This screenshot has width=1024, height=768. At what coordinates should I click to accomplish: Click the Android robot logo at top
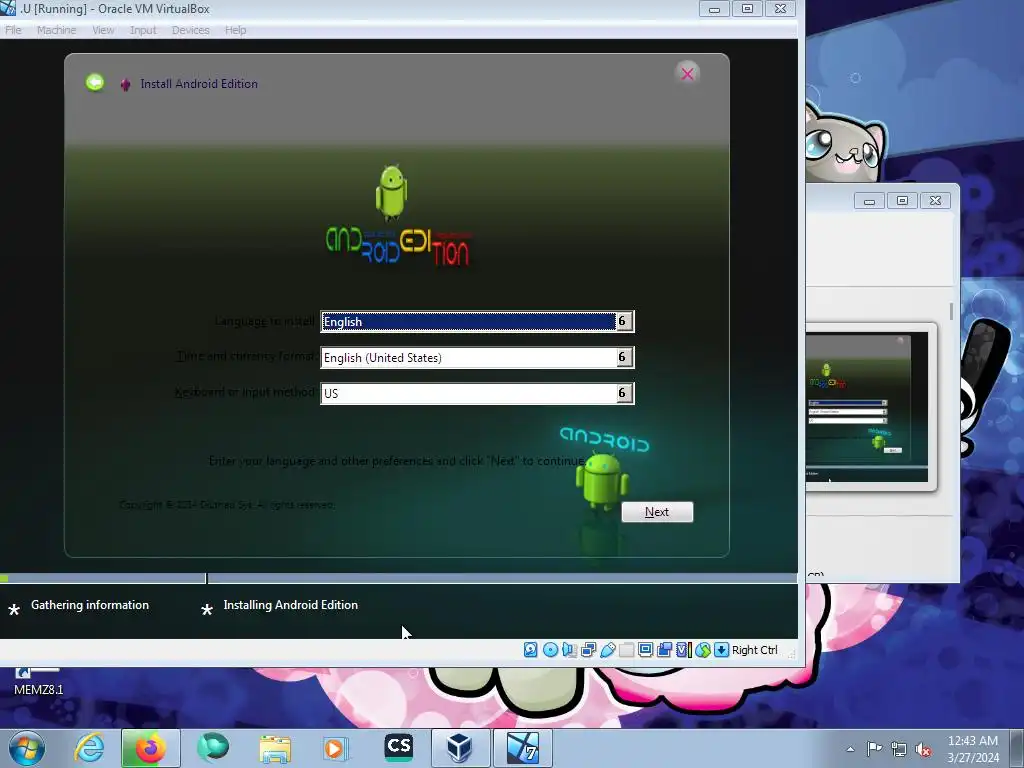[x=392, y=191]
